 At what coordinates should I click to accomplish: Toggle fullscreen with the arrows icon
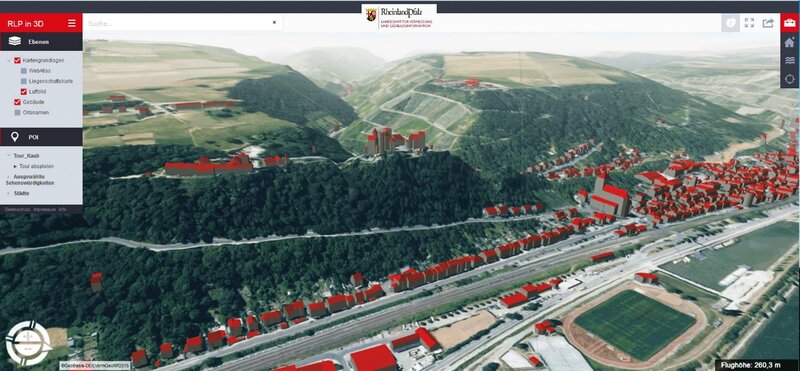749,23
